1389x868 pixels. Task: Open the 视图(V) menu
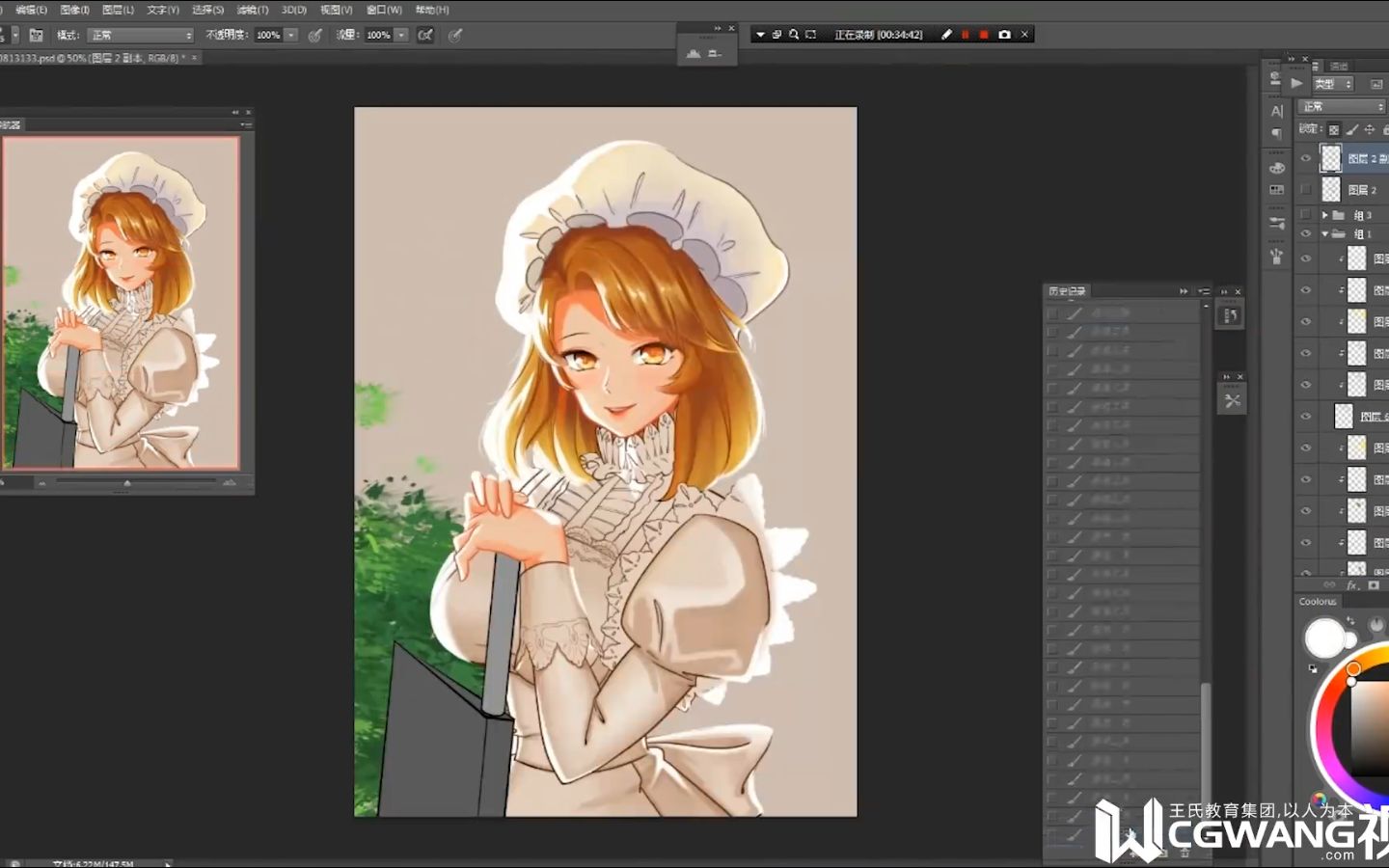[336, 10]
